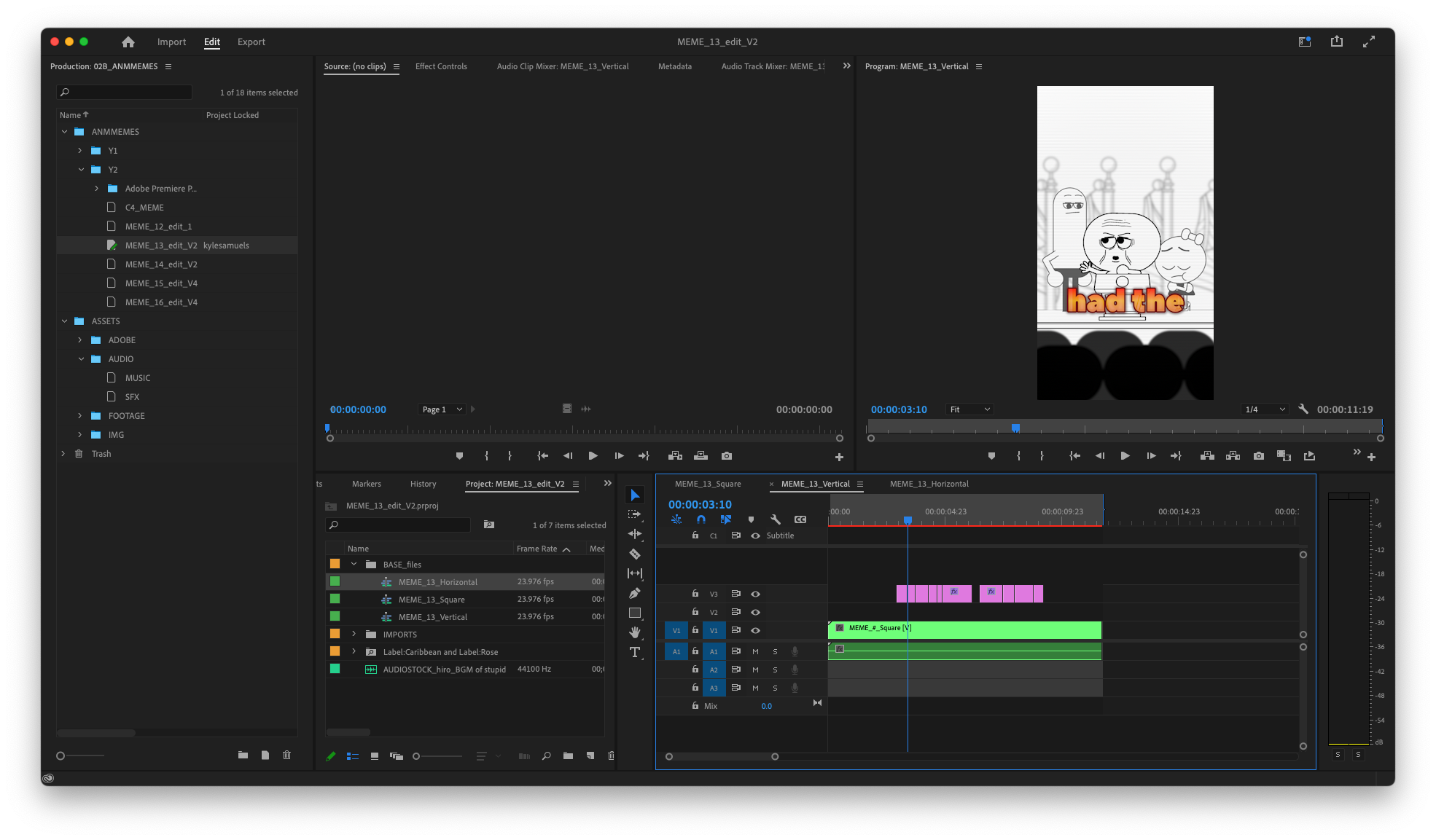Image resolution: width=1436 pixels, height=840 pixels.
Task: Select the Pen tool
Action: 635,593
